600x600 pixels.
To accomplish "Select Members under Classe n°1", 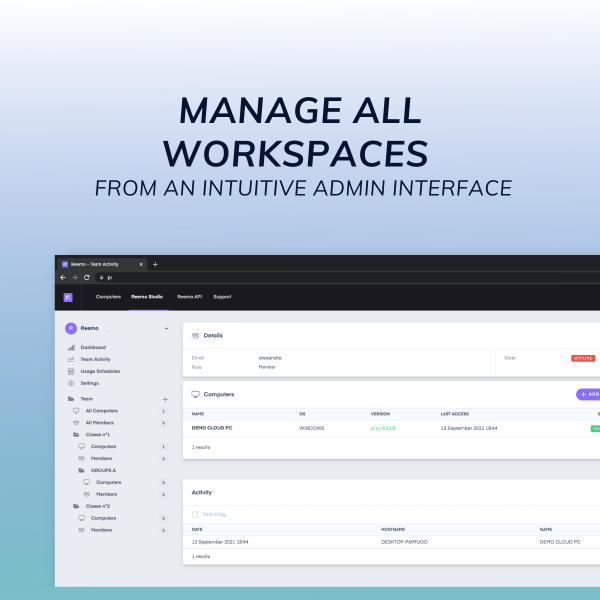I will [x=102, y=458].
